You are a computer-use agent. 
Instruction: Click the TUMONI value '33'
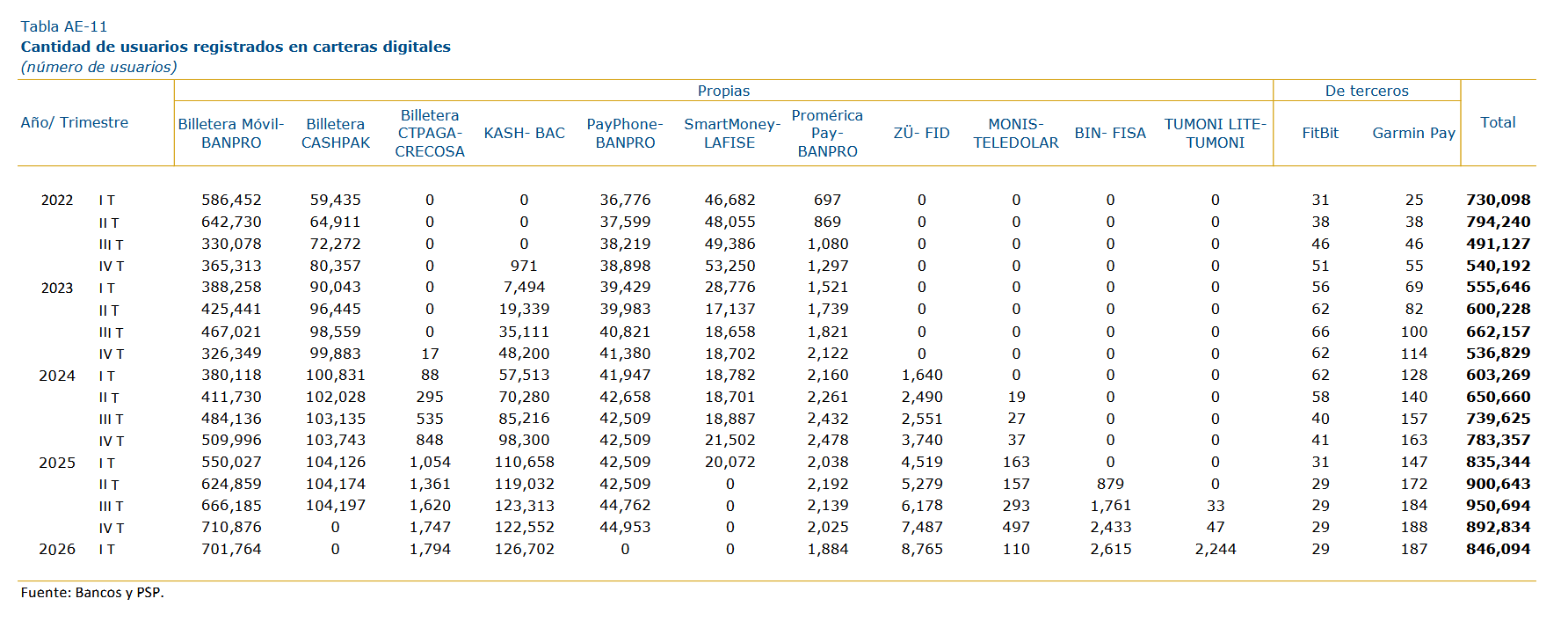pos(1216,506)
